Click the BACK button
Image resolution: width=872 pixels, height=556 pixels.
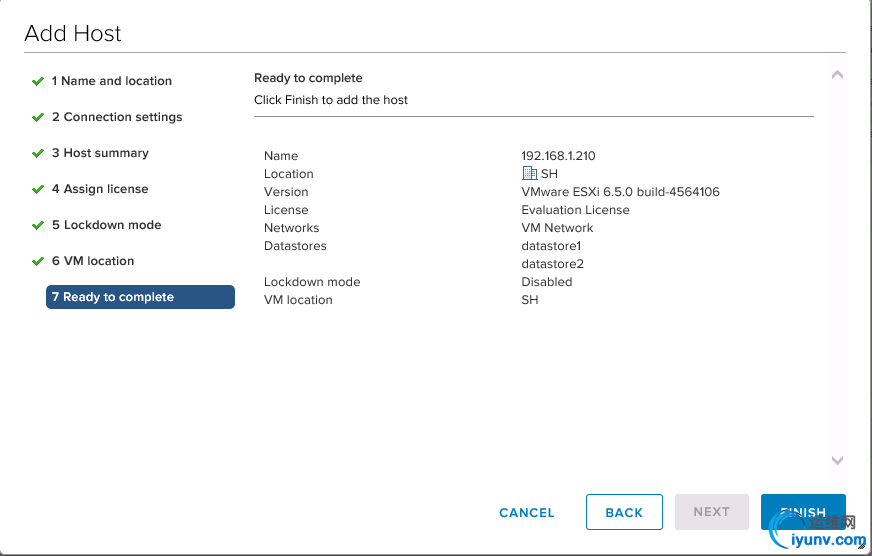[x=624, y=512]
